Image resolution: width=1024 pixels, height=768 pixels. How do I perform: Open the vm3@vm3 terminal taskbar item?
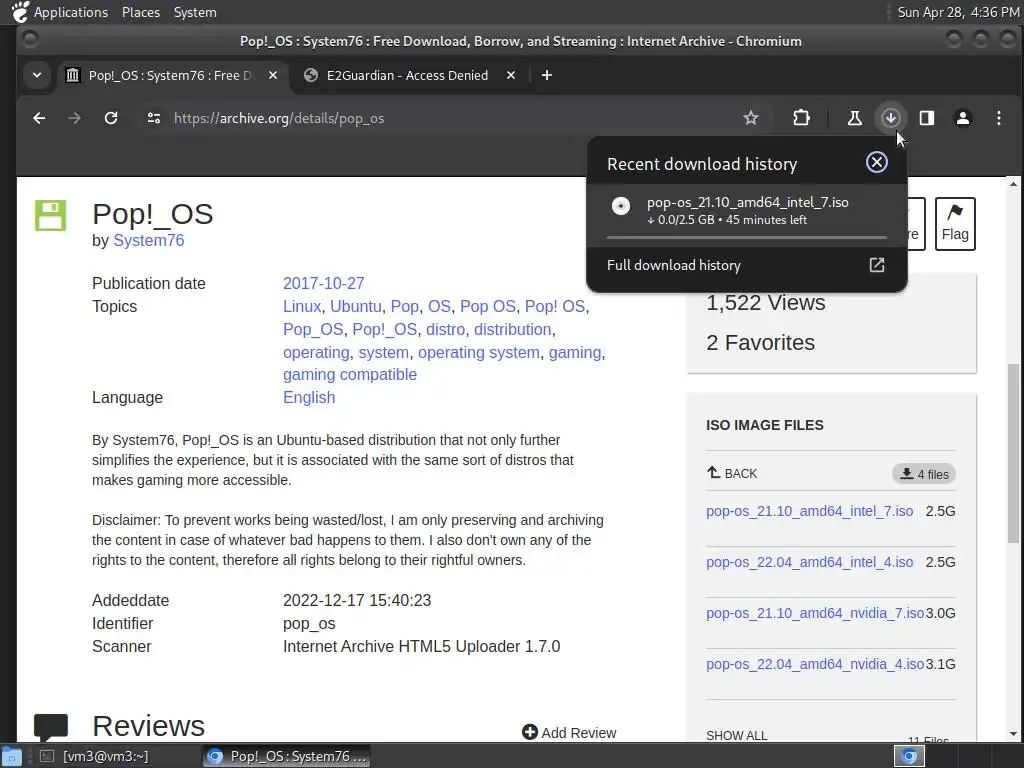95,756
